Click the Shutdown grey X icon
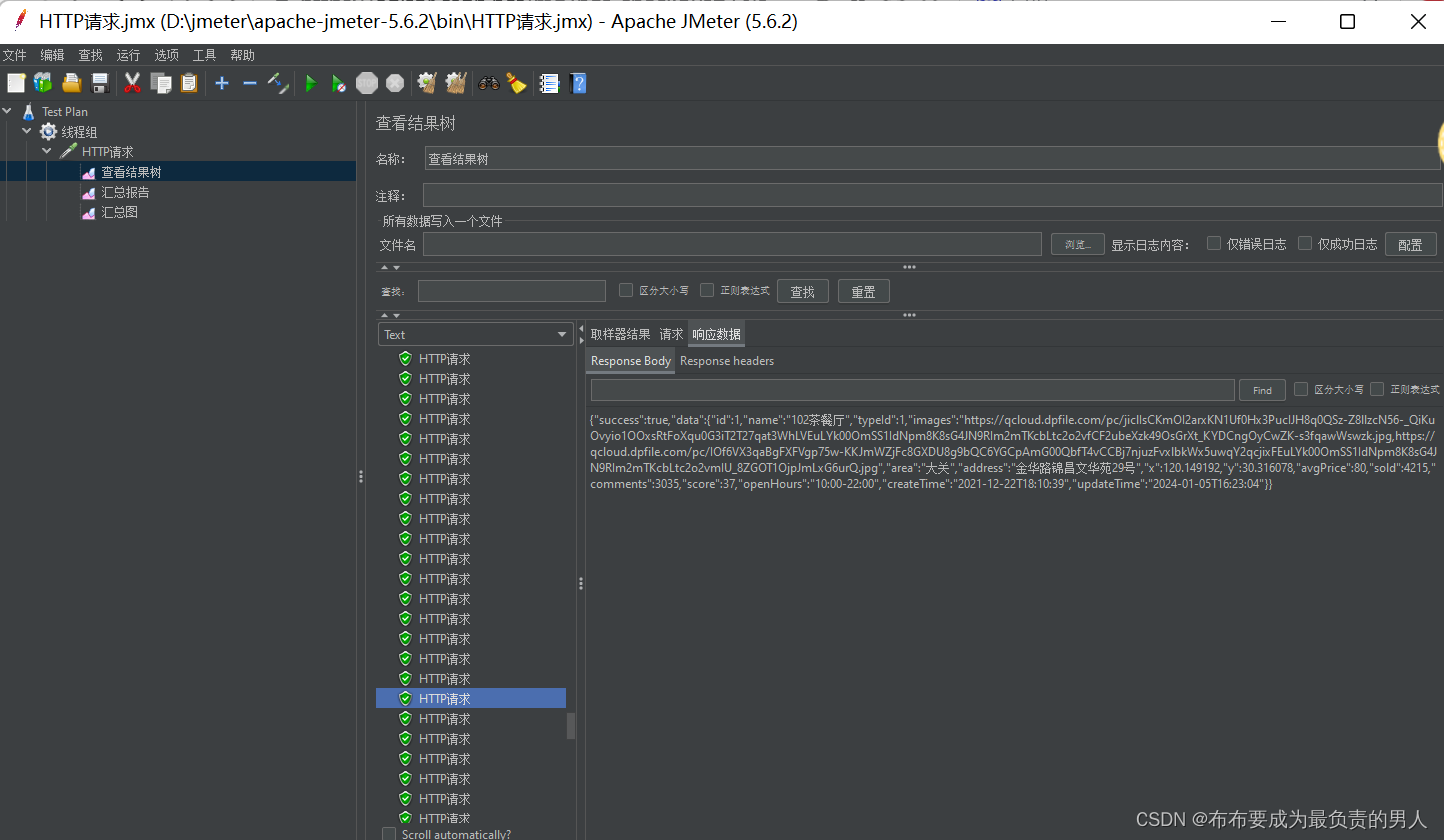This screenshot has width=1444, height=840. tap(395, 83)
